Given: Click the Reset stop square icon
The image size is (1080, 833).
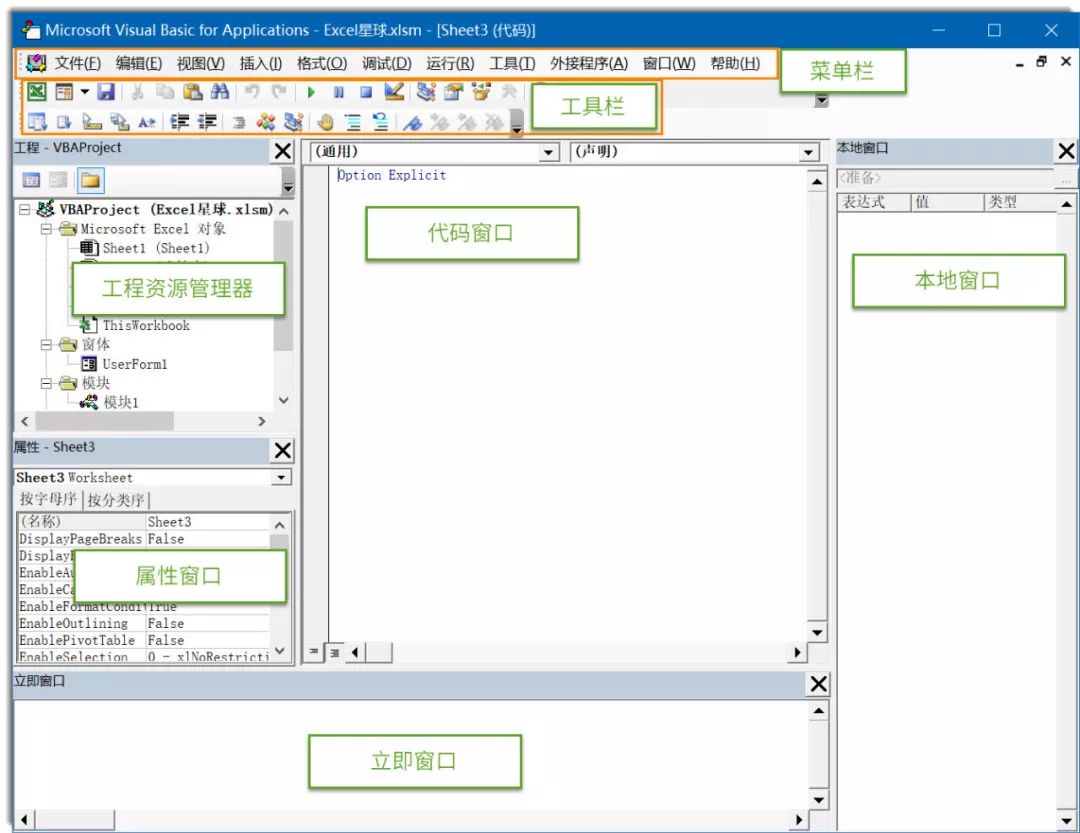Looking at the screenshot, I should coord(366,92).
